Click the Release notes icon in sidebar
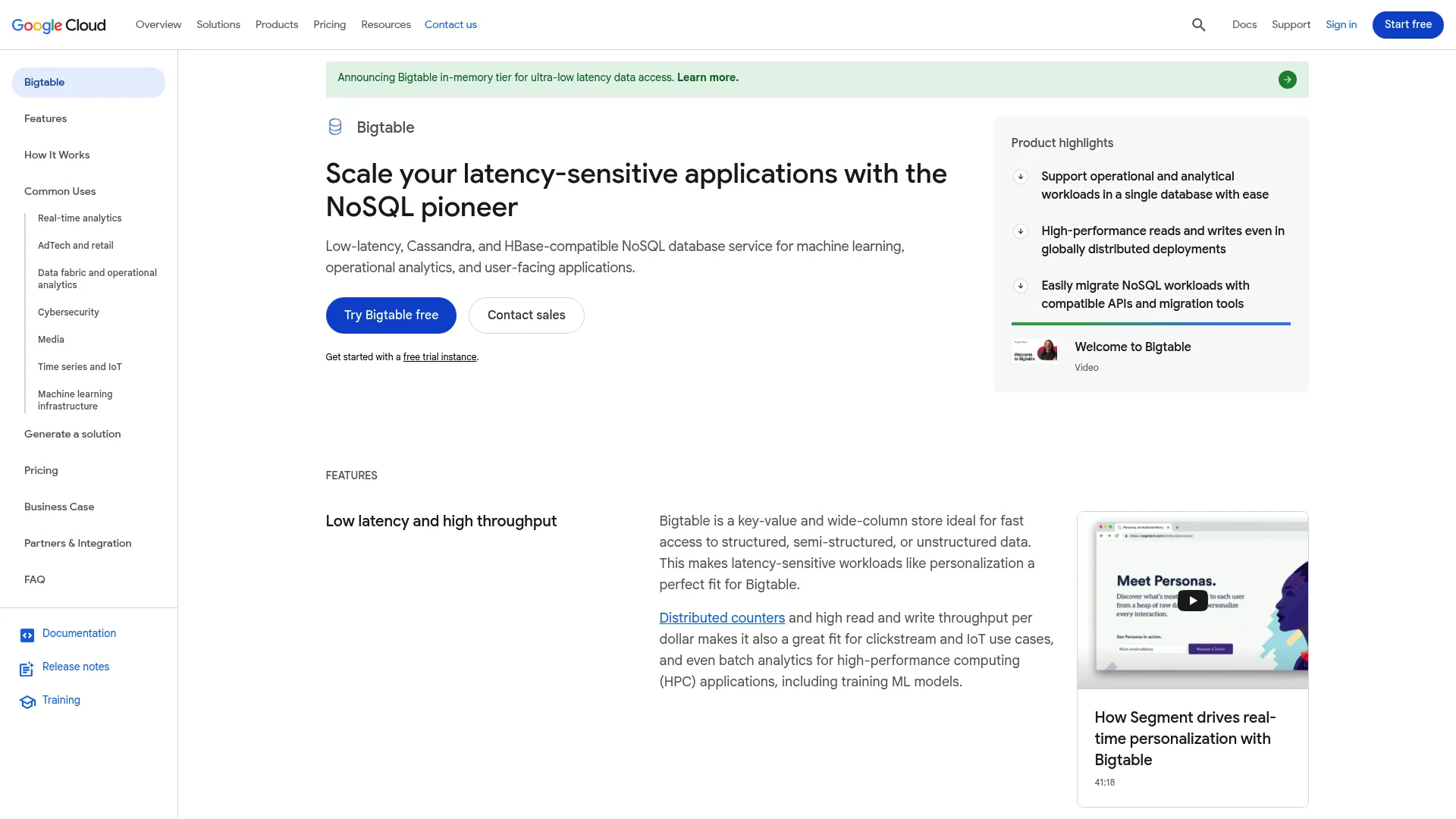Screen dimensions: 1456x819 coord(27,669)
